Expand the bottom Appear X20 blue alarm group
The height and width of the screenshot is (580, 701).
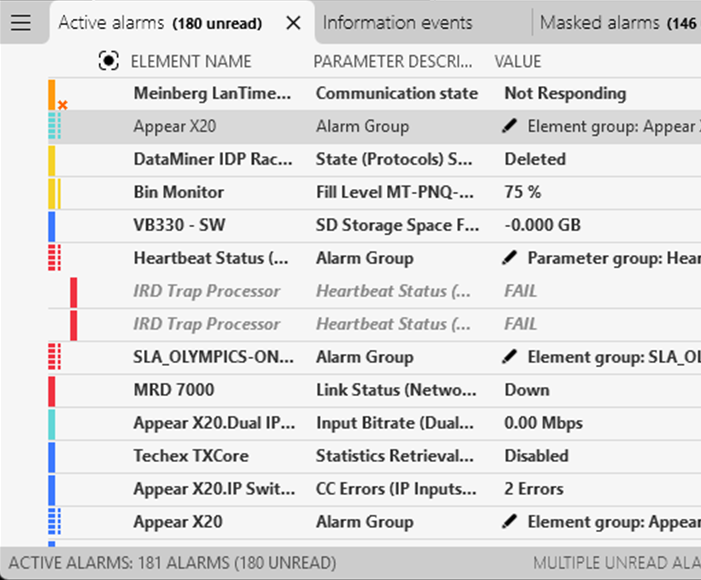55,521
